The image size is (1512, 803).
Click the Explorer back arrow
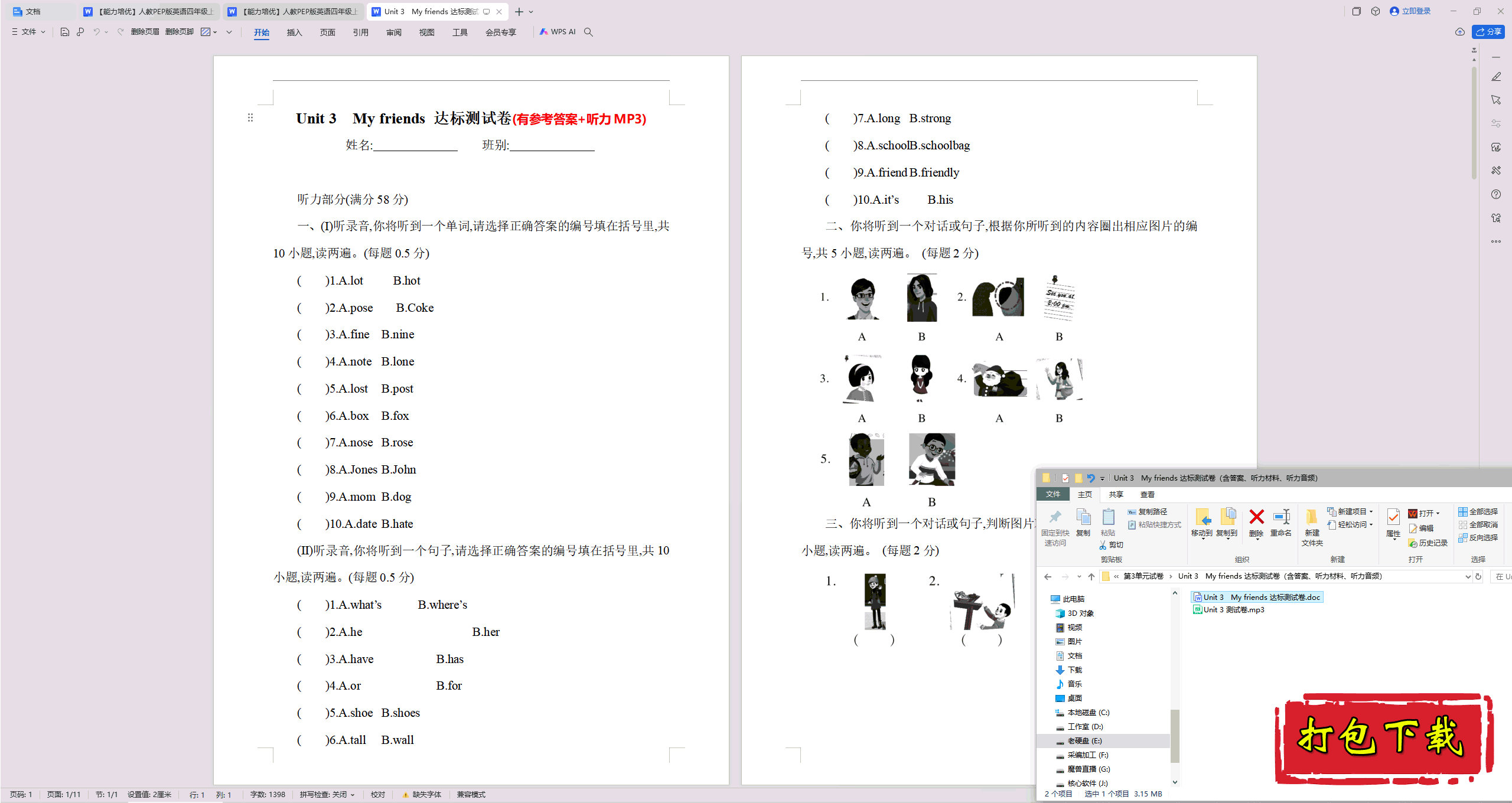[1048, 577]
